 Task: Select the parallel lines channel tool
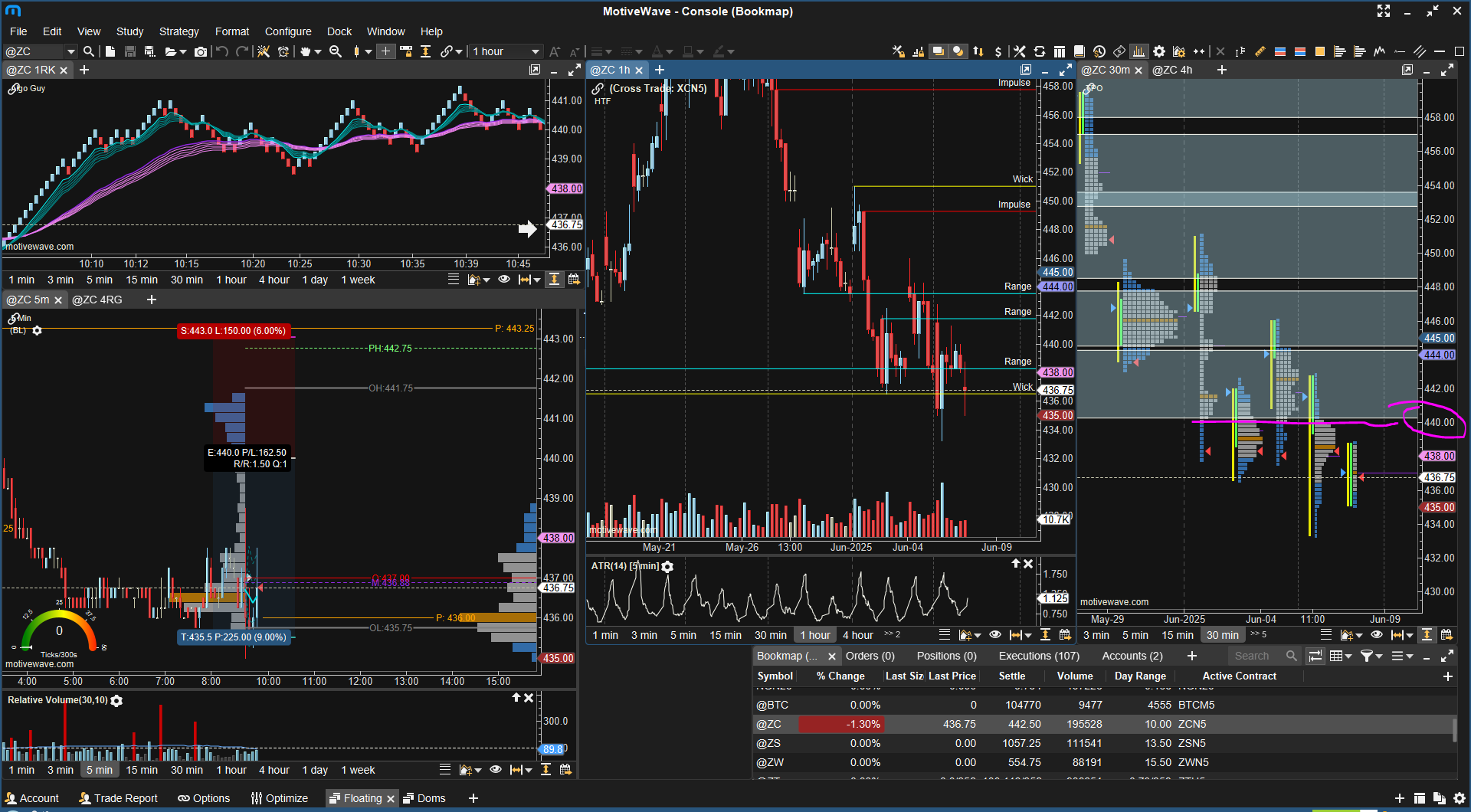tap(1420, 51)
